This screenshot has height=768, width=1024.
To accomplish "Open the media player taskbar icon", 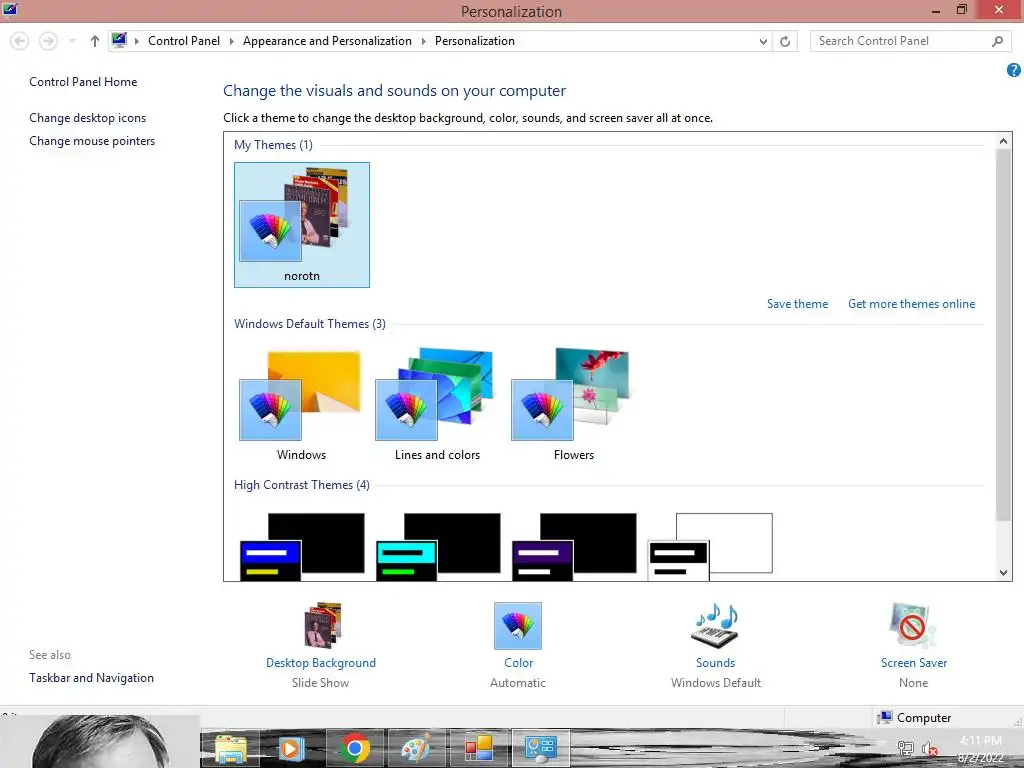I will point(292,748).
